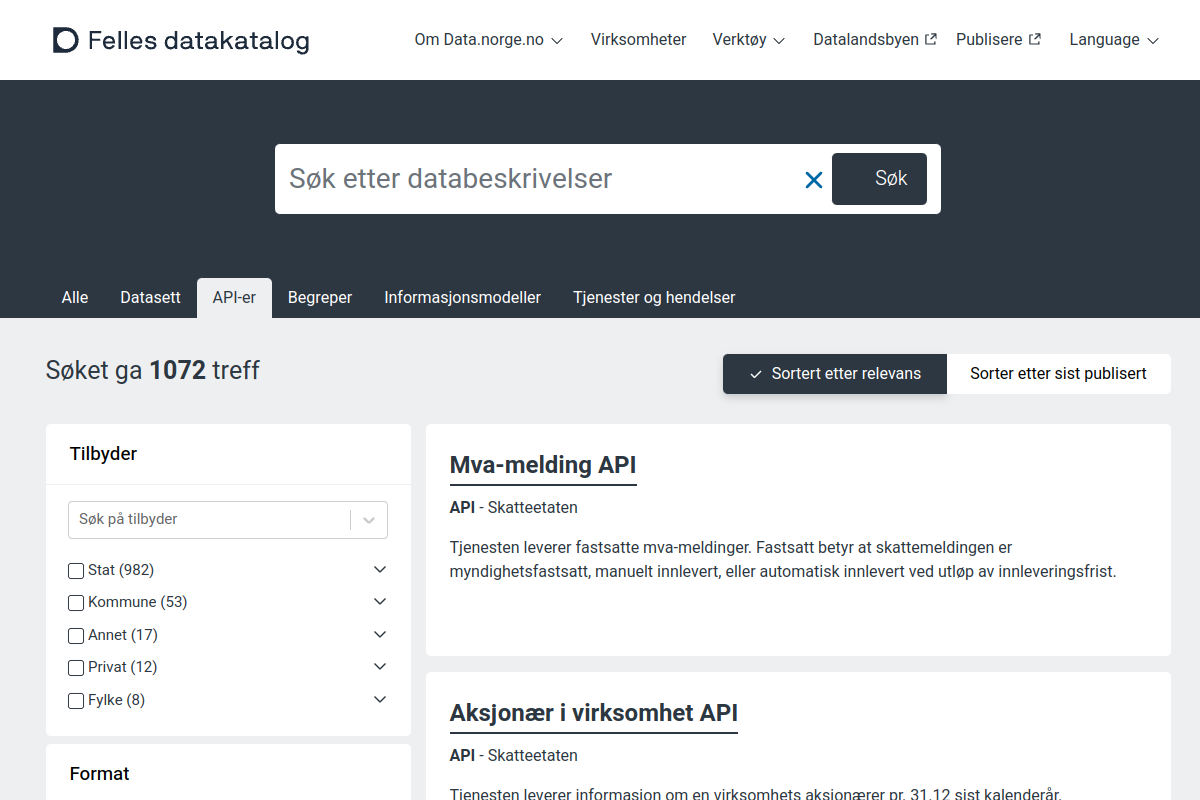Viewport: 1200px width, 800px height.
Task: Click the Felles datakatalog logo icon
Action: tap(65, 40)
